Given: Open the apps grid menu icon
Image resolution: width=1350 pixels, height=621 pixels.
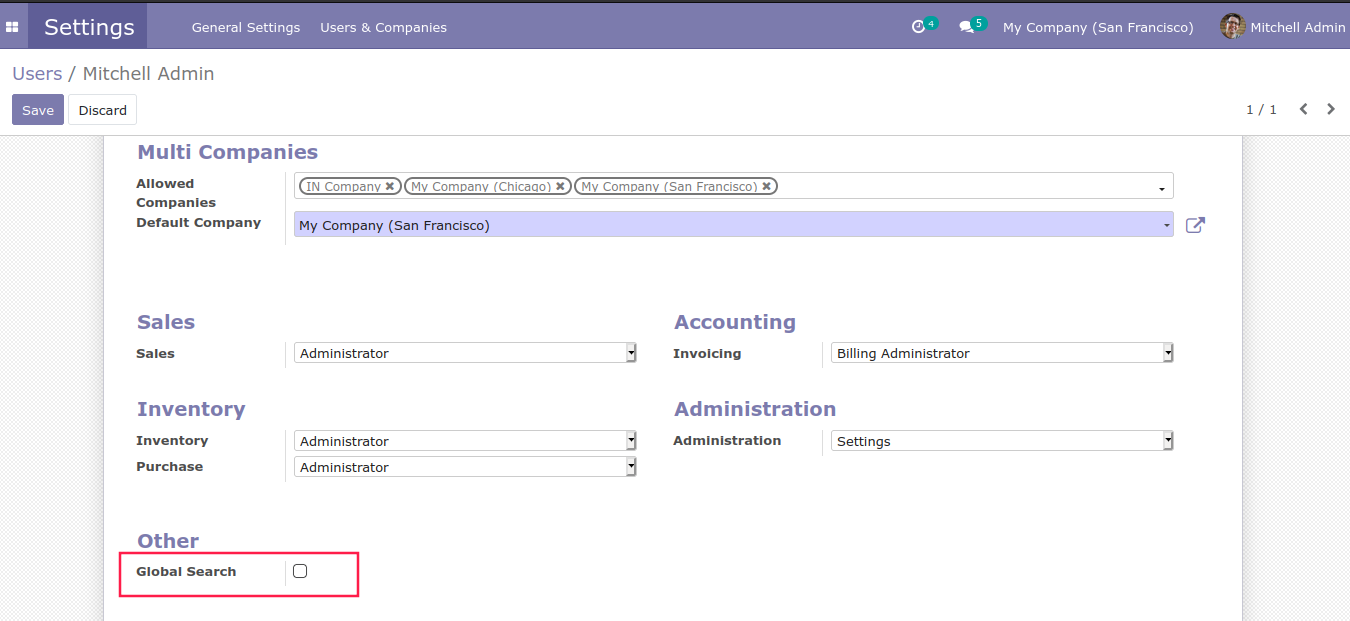Looking at the screenshot, I should [x=13, y=27].
